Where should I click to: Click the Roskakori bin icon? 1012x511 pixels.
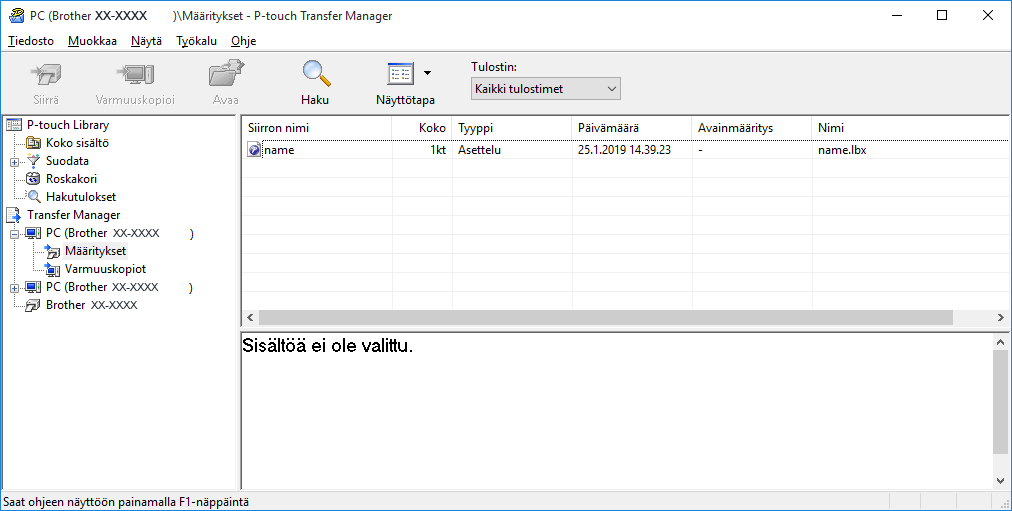click(34, 179)
